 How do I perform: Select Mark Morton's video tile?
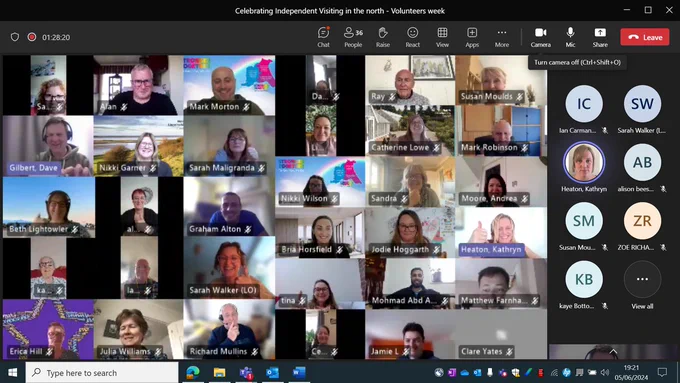point(229,85)
